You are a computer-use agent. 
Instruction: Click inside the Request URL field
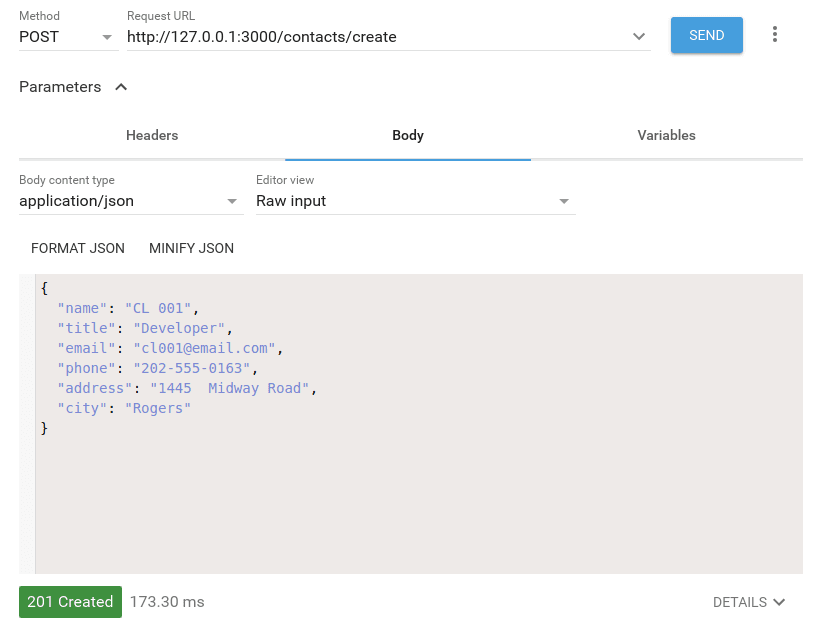click(x=300, y=35)
